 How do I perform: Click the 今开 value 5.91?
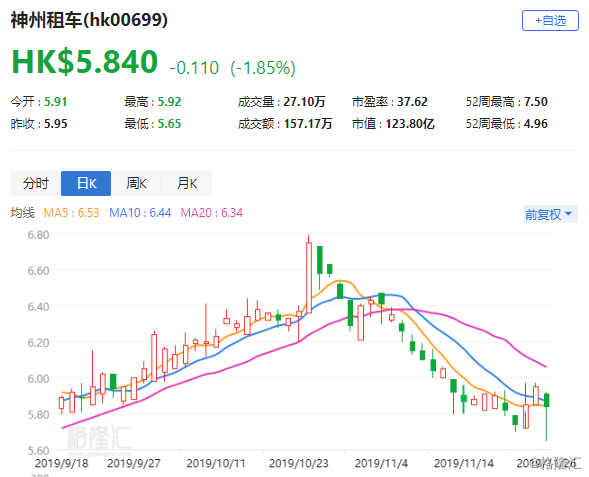pos(56,102)
